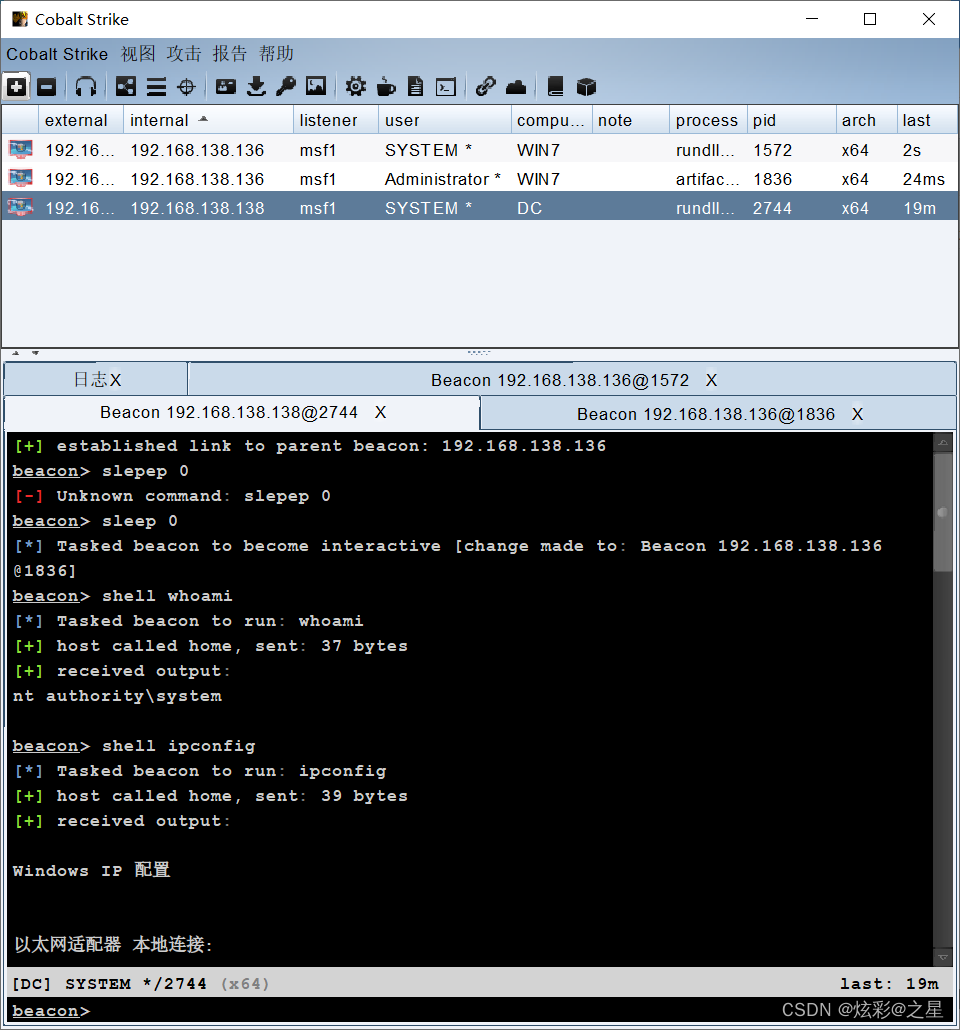Sort by the user column header
The image size is (960, 1030).
(445, 120)
